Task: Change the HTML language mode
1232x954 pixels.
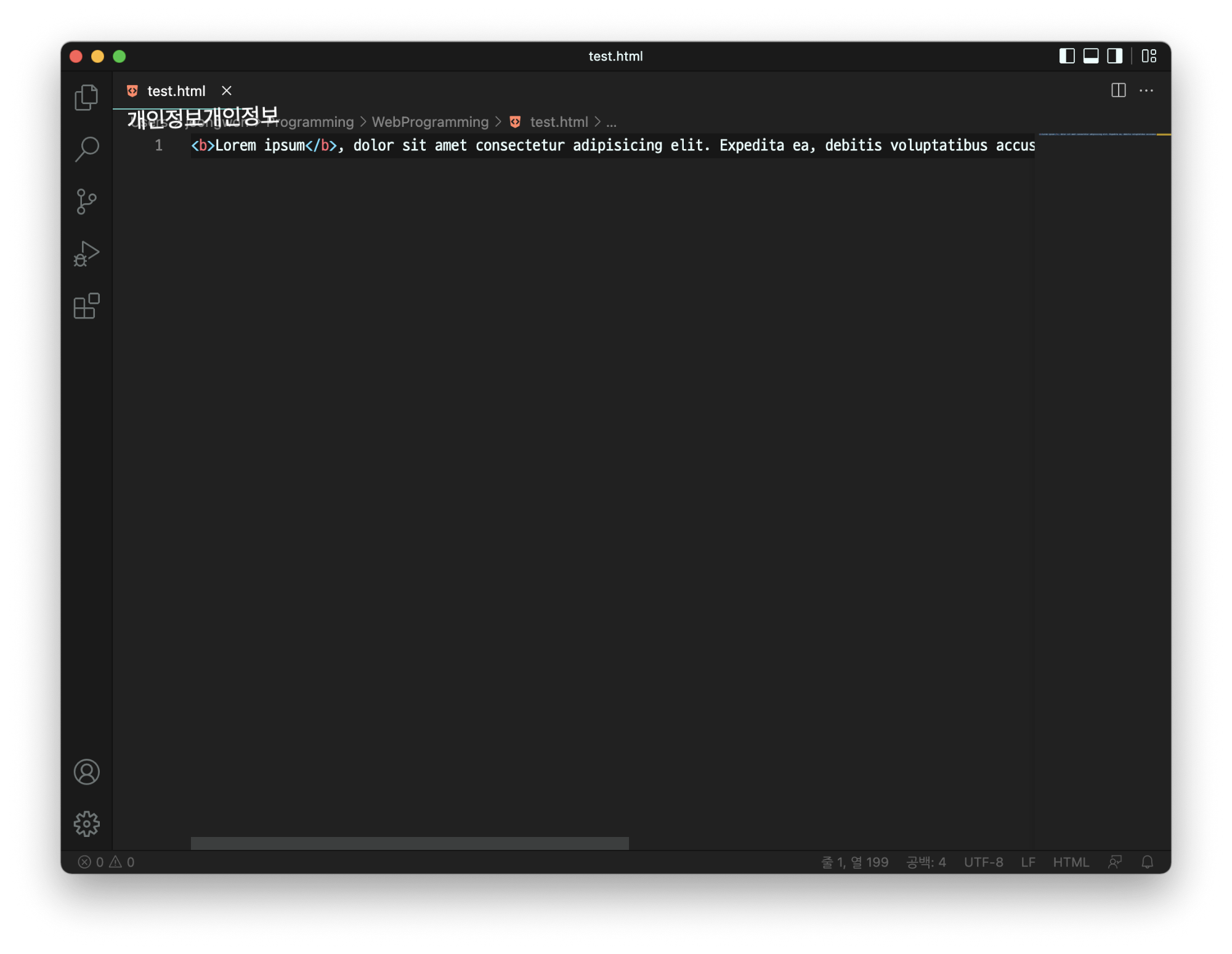Action: point(1071,862)
